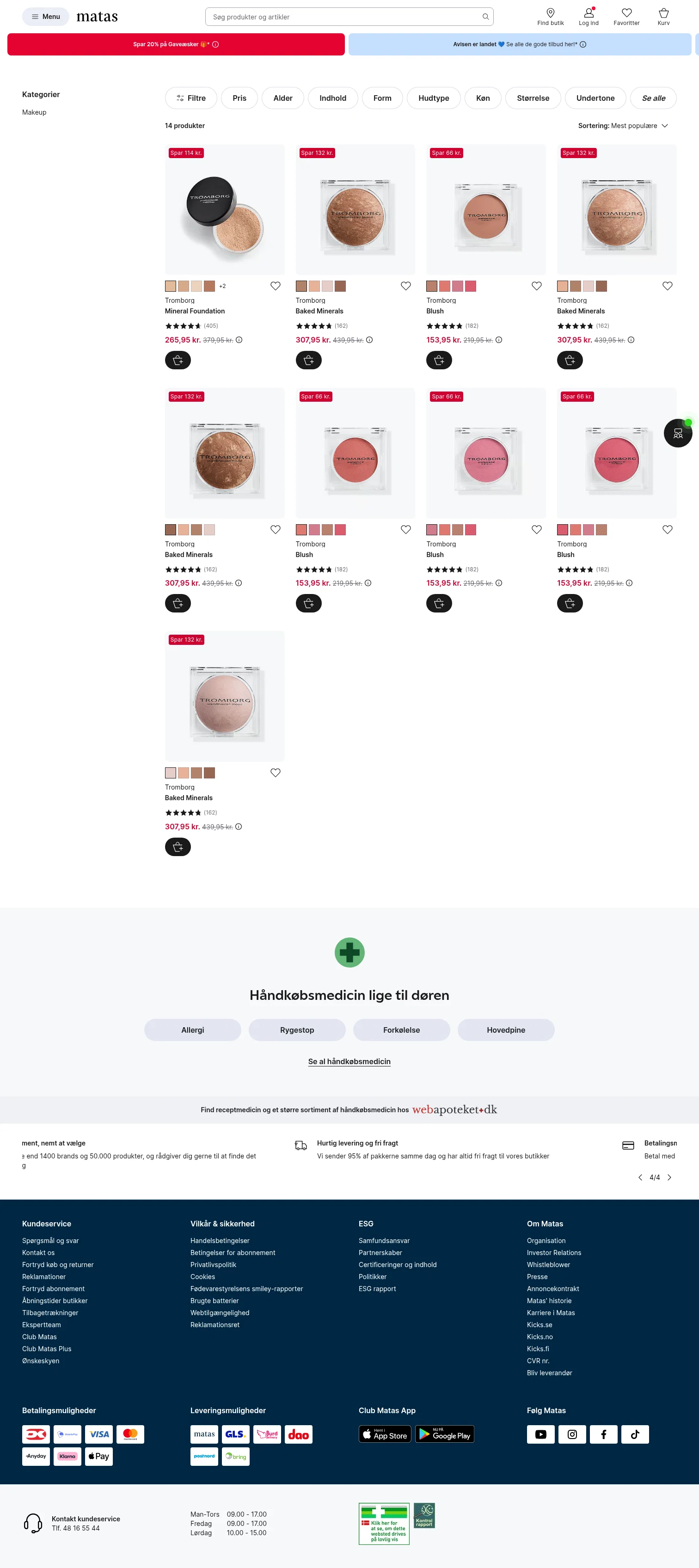Open the Hudtype filter dropdown
Viewport: 699px width, 1568px height.
point(434,98)
